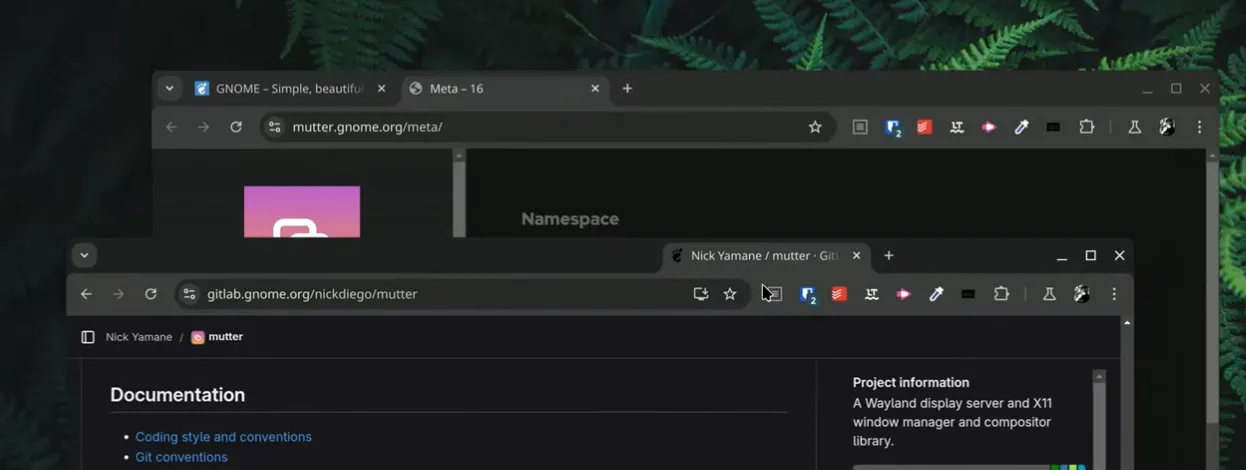This screenshot has height=470, width=1246.
Task: Open tab search dropdown in GitLab window
Action: tap(84, 255)
